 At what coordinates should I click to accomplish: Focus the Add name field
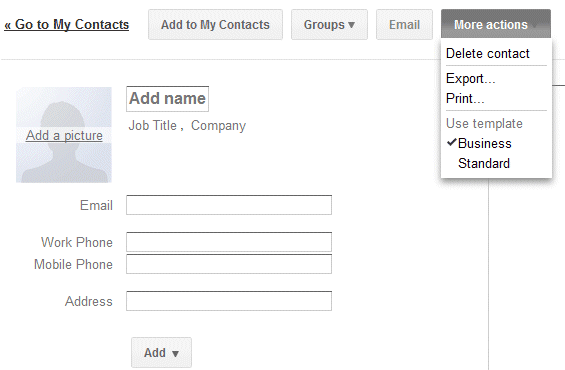168,99
